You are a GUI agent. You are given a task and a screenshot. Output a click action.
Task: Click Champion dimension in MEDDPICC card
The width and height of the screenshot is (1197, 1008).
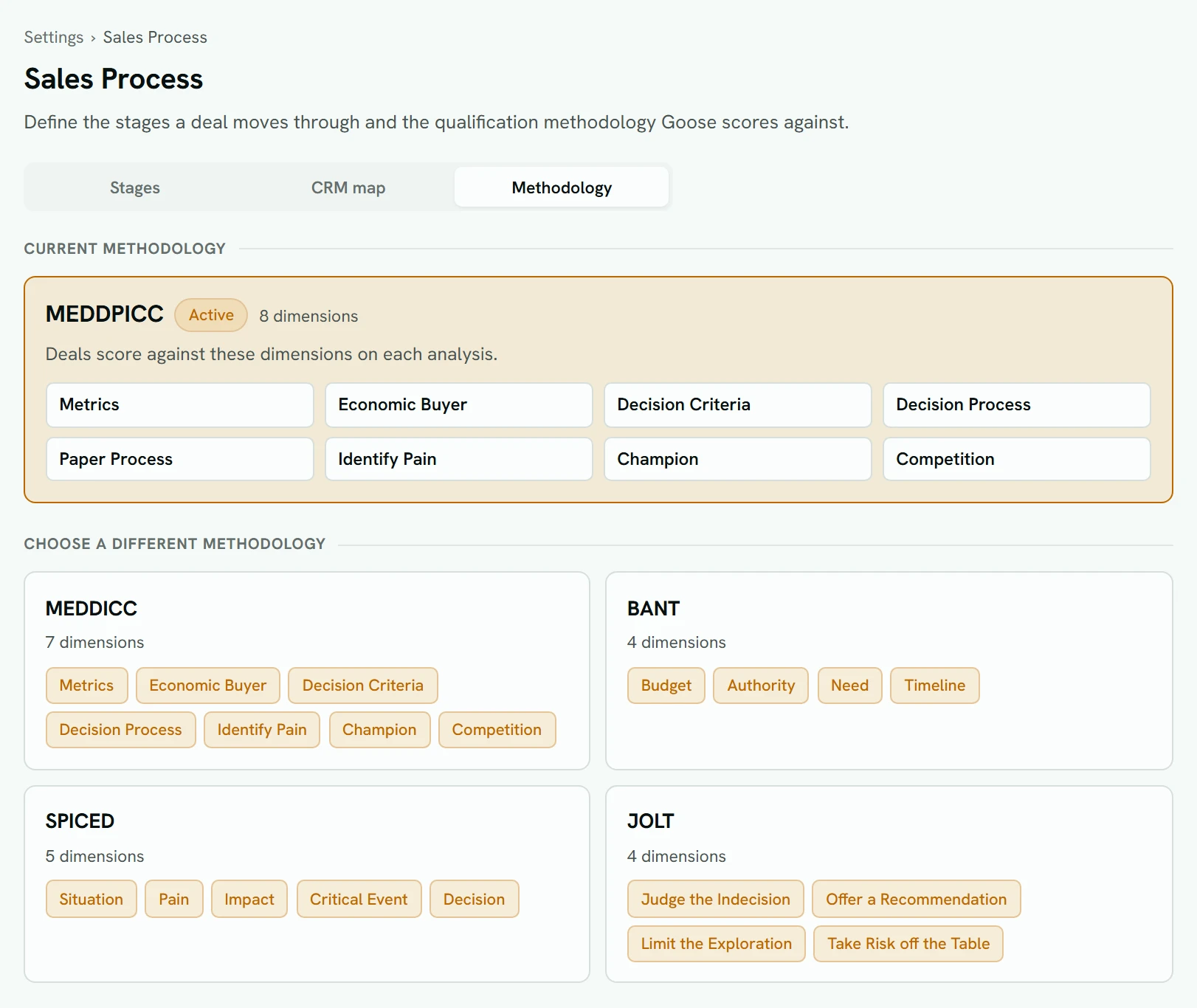[738, 459]
